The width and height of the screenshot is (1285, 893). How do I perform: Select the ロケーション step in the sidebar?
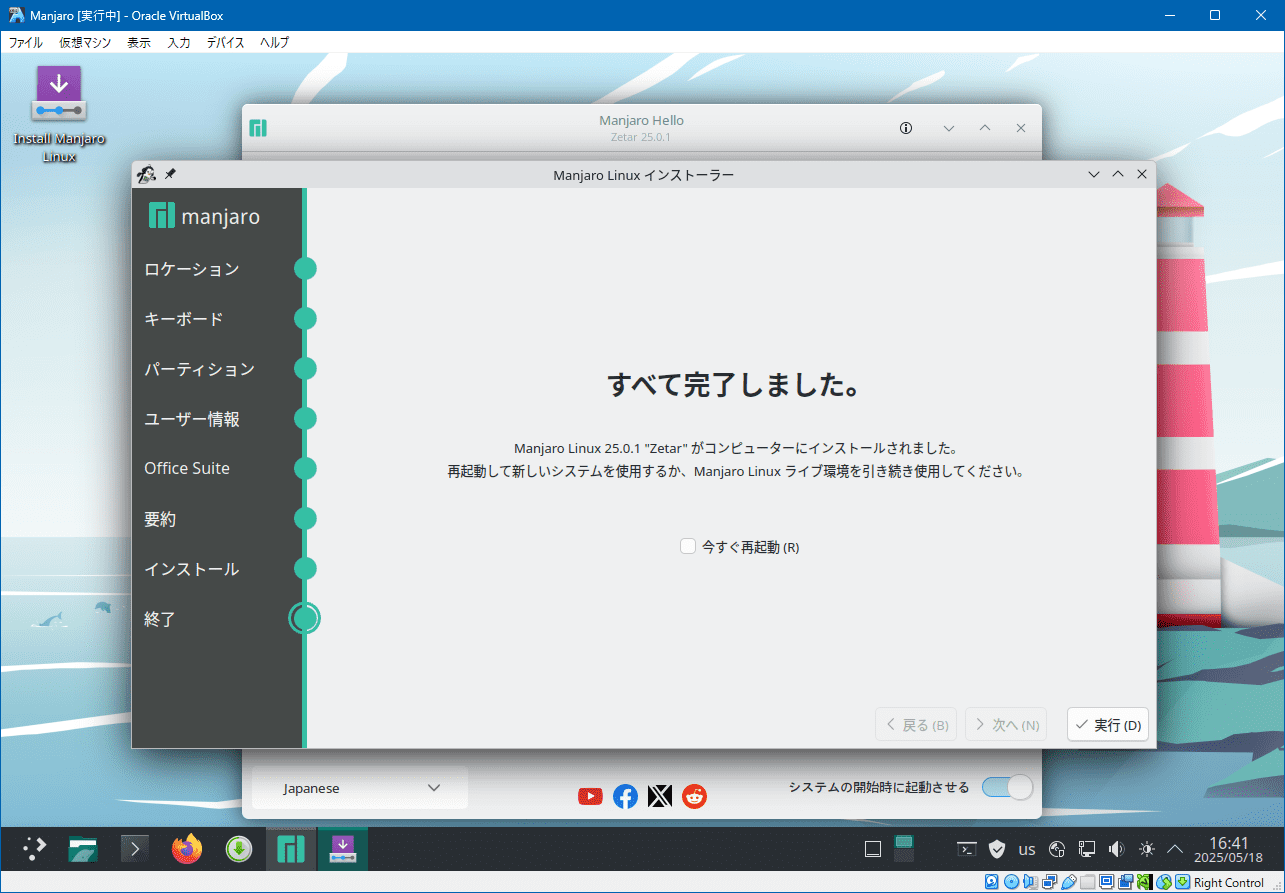click(x=192, y=269)
